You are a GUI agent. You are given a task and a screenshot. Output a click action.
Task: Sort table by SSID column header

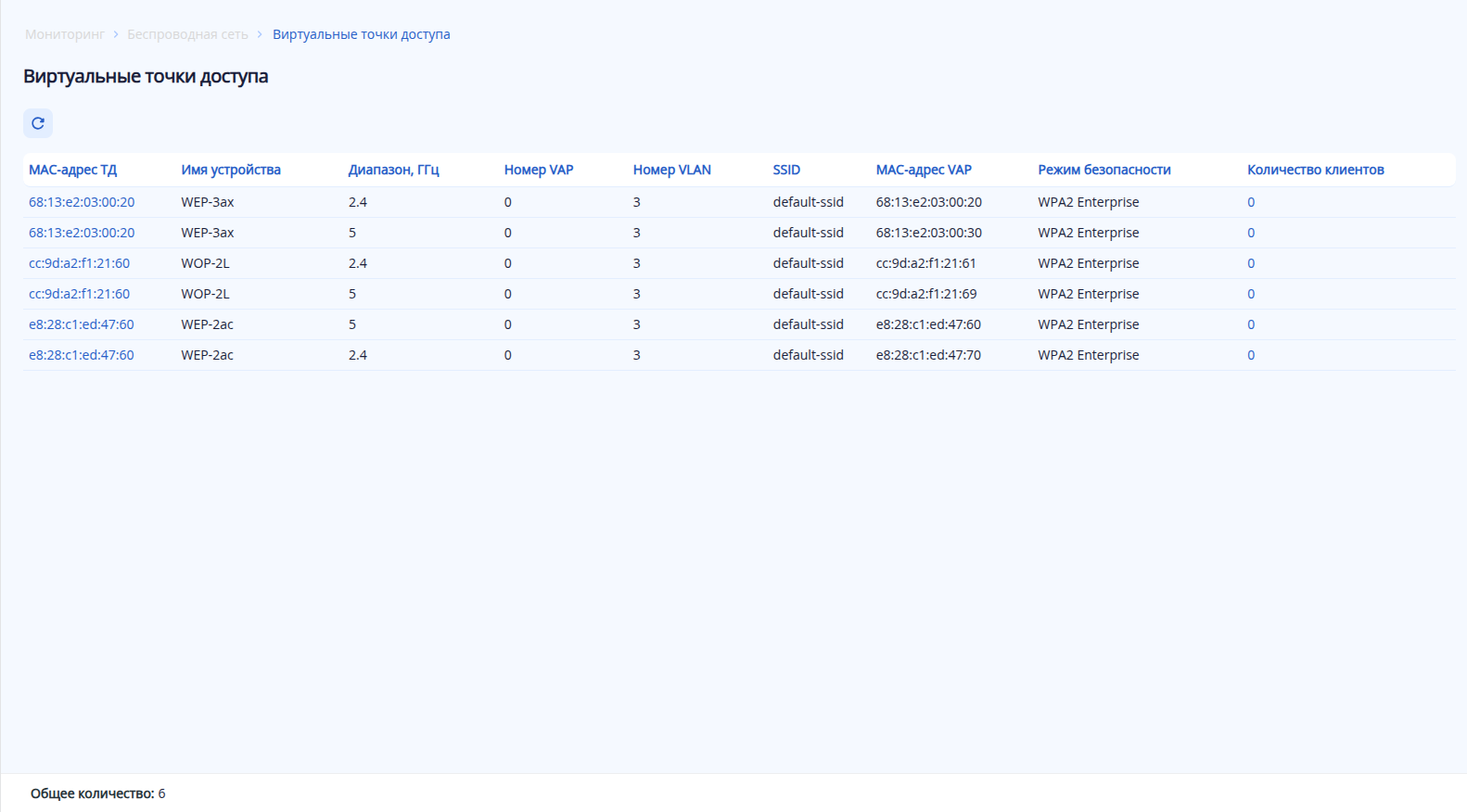click(x=786, y=170)
